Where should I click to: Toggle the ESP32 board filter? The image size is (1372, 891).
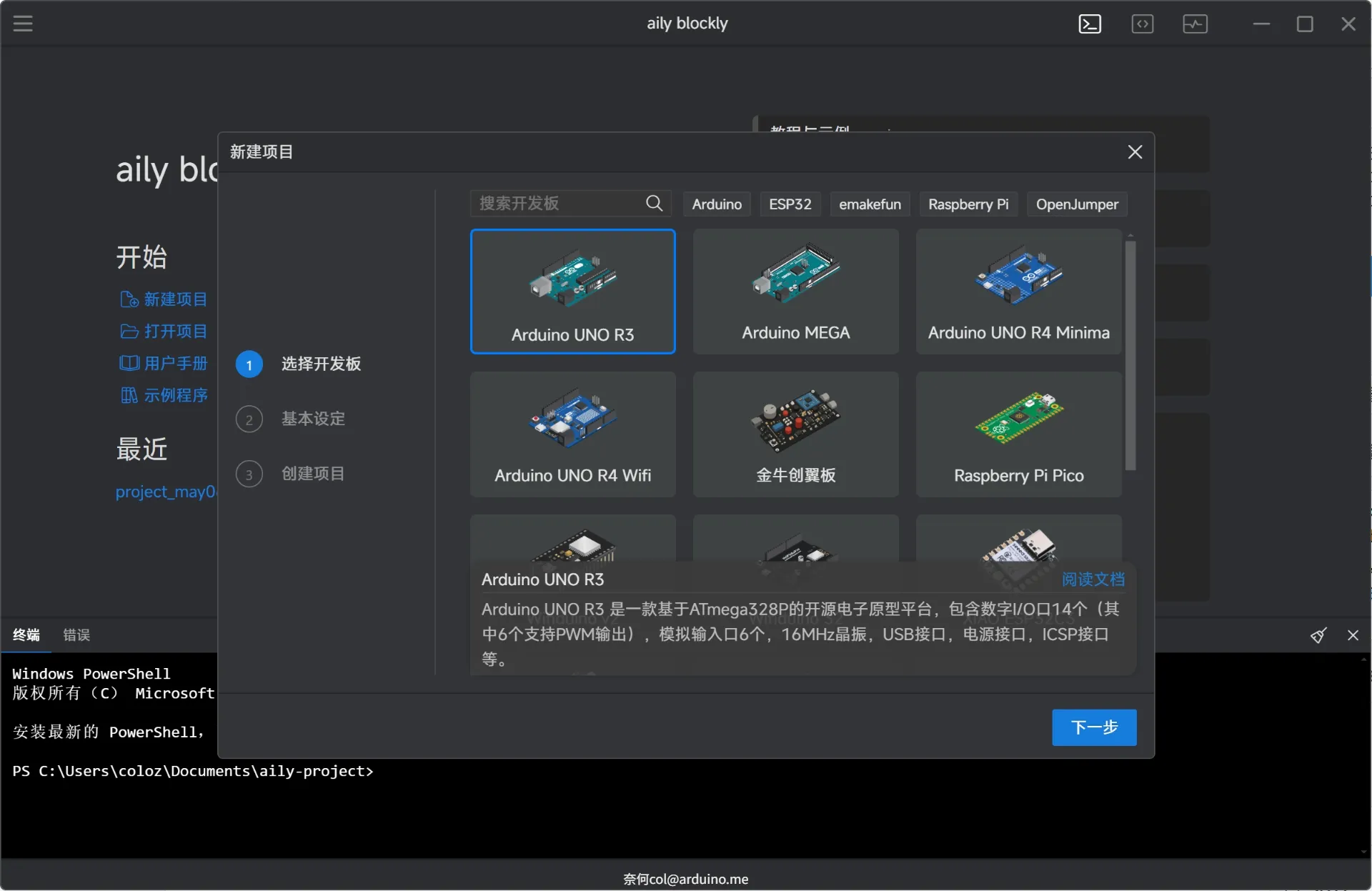click(x=790, y=204)
